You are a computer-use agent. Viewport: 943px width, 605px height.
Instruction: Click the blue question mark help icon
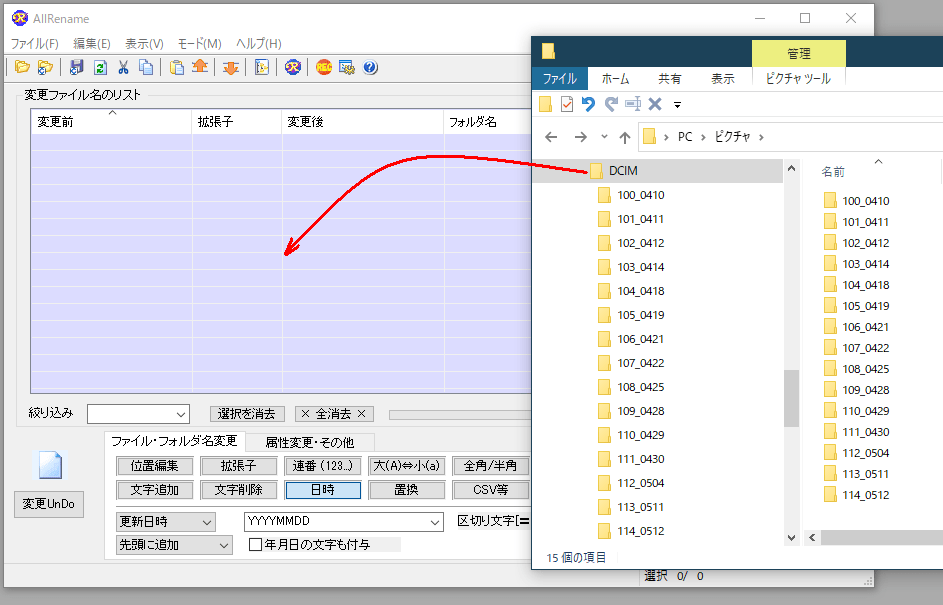pyautogui.click(x=370, y=68)
